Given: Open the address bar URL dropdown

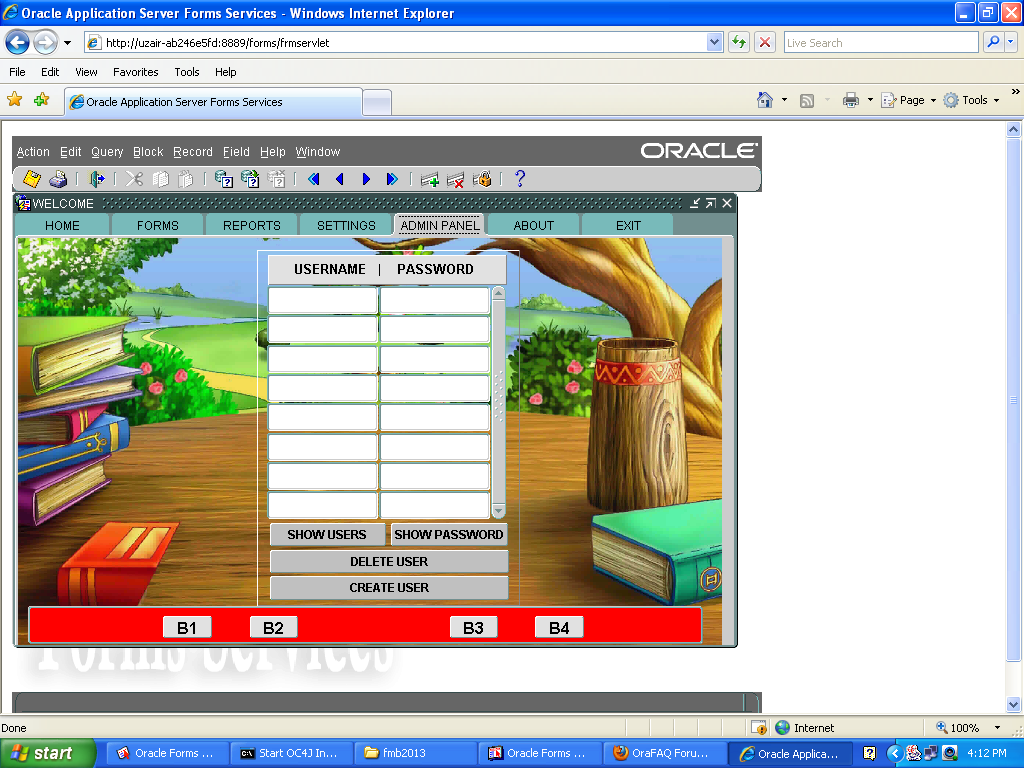Looking at the screenshot, I should (x=714, y=42).
